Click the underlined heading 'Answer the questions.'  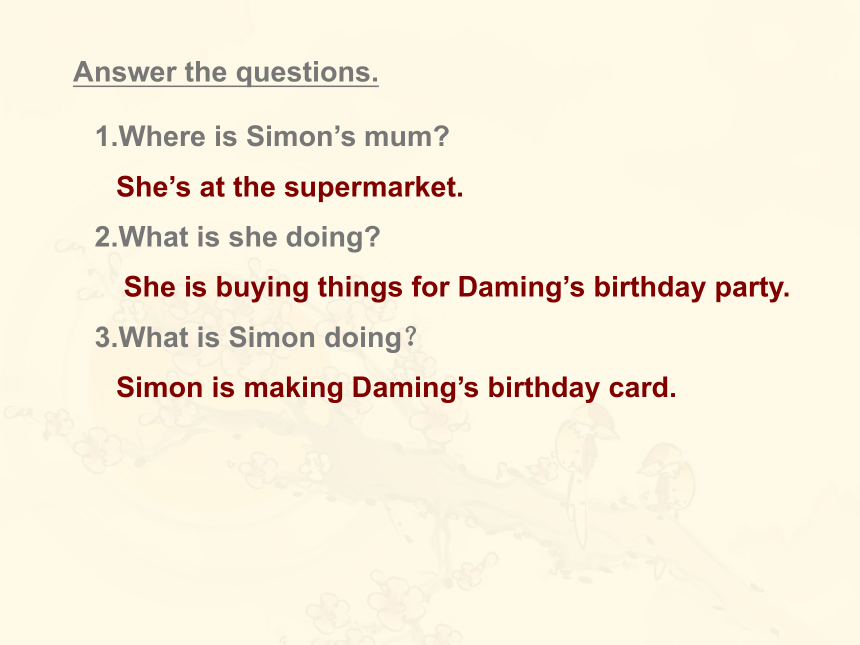(226, 72)
